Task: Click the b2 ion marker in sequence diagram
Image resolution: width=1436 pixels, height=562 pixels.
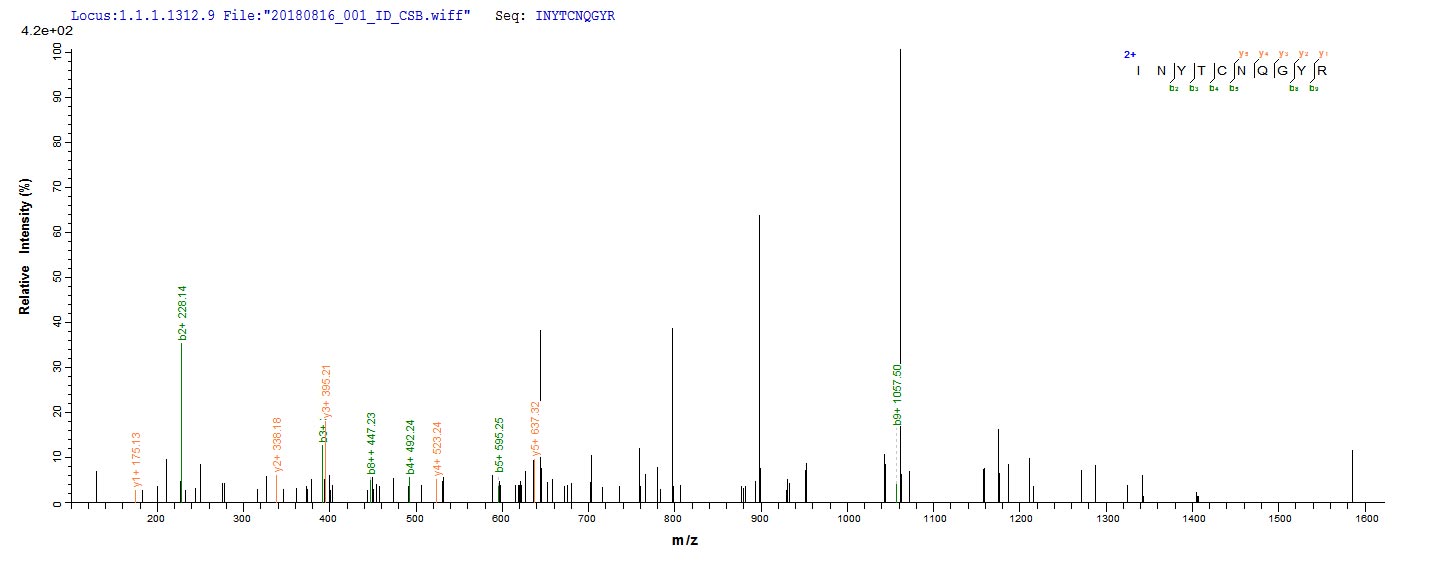Action: pos(1174,89)
